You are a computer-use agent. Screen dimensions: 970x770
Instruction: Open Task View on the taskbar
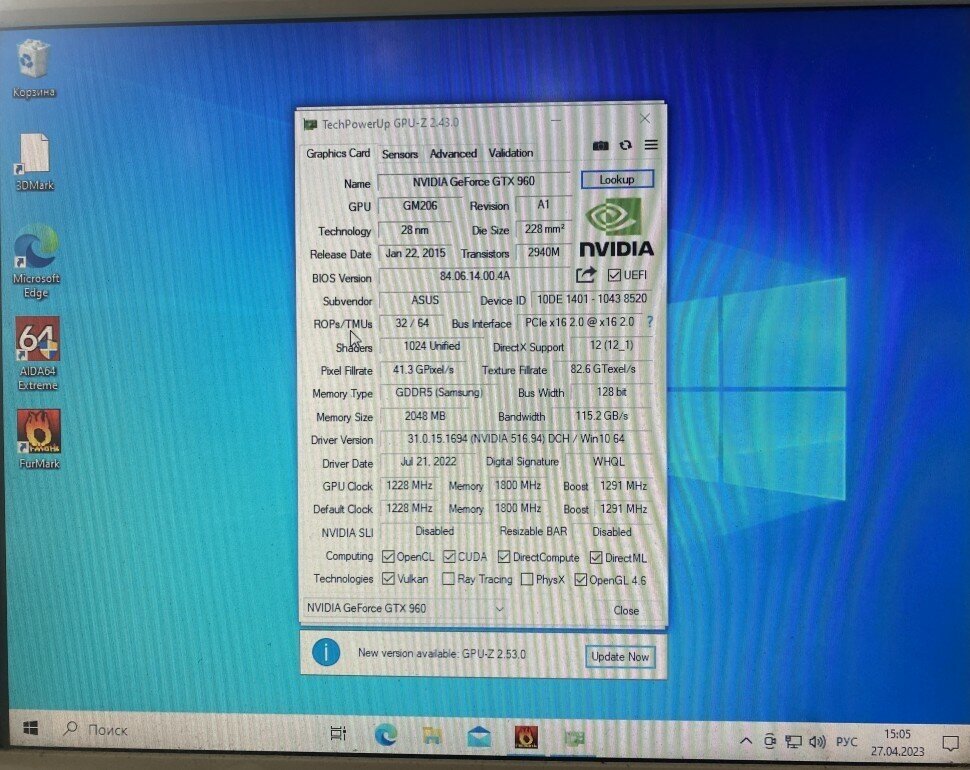[x=338, y=733]
